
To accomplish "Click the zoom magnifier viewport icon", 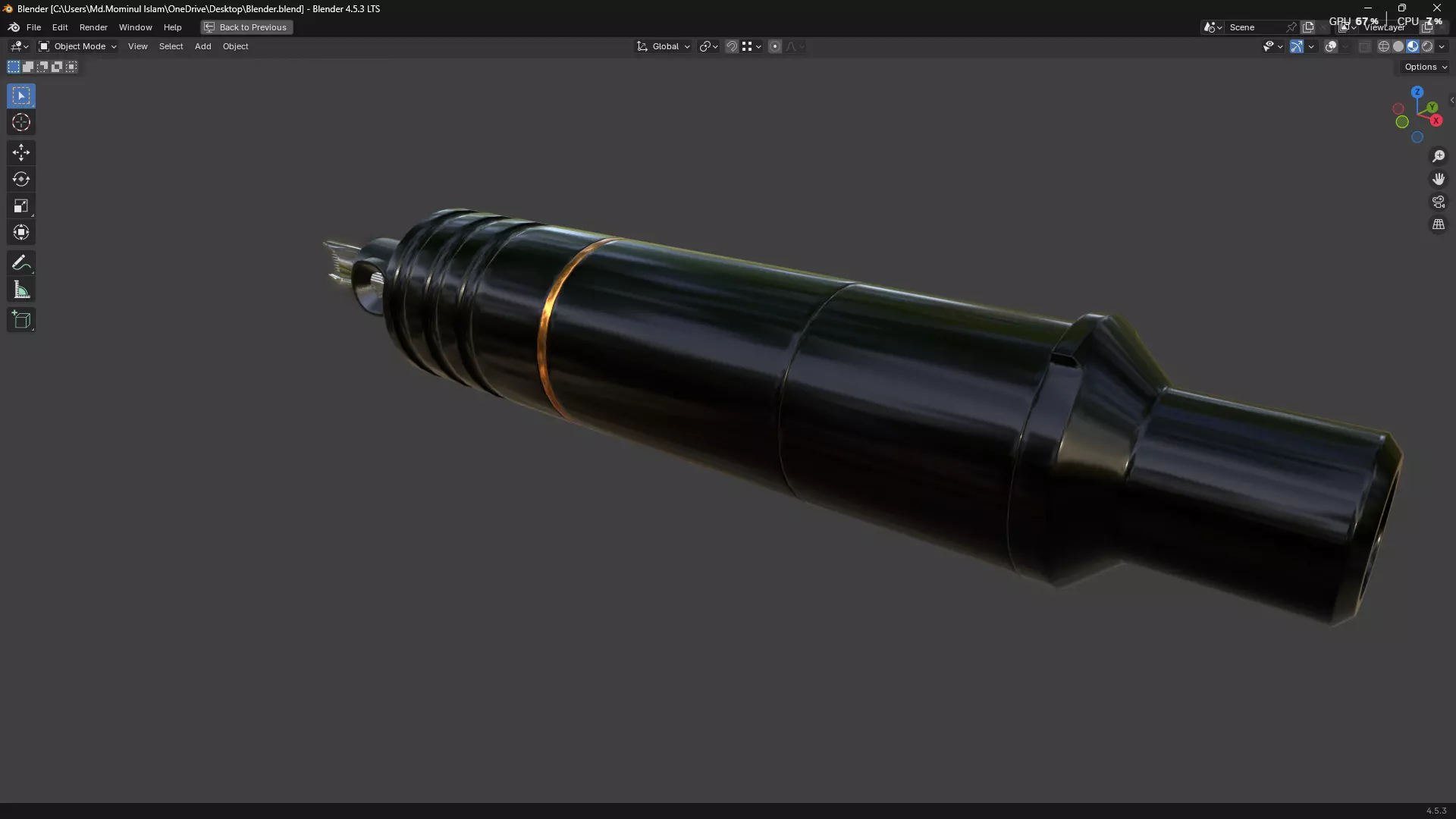I will [x=1439, y=156].
